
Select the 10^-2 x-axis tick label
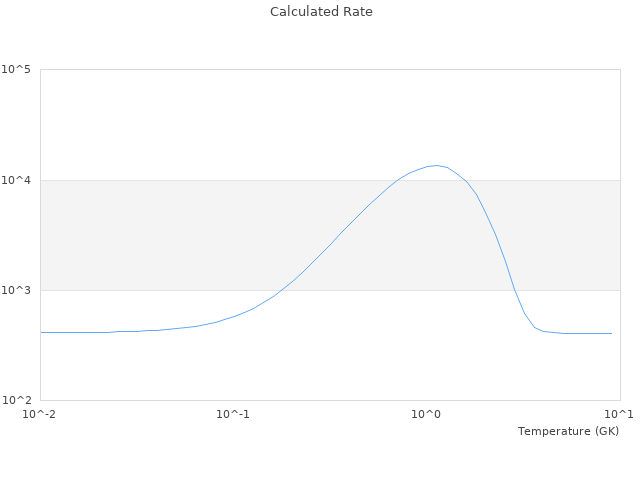tap(40, 415)
